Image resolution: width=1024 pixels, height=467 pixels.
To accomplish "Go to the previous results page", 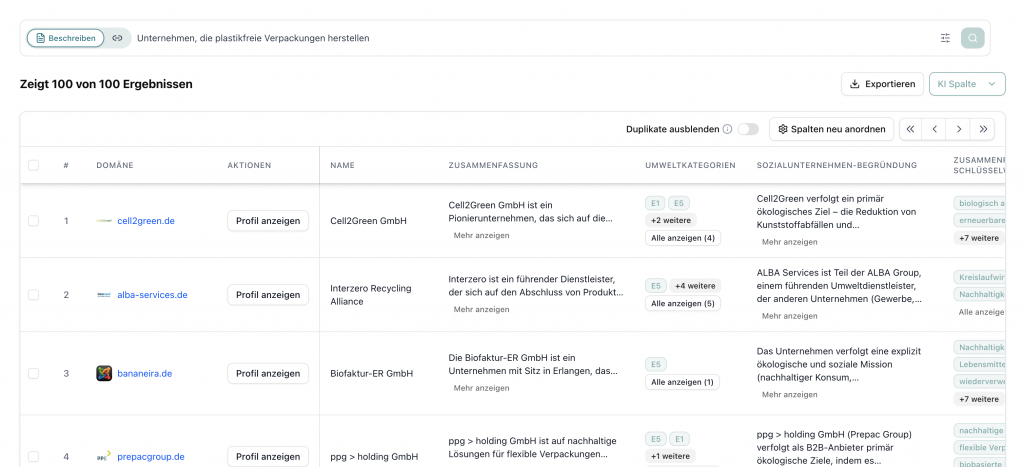I will coord(934,129).
